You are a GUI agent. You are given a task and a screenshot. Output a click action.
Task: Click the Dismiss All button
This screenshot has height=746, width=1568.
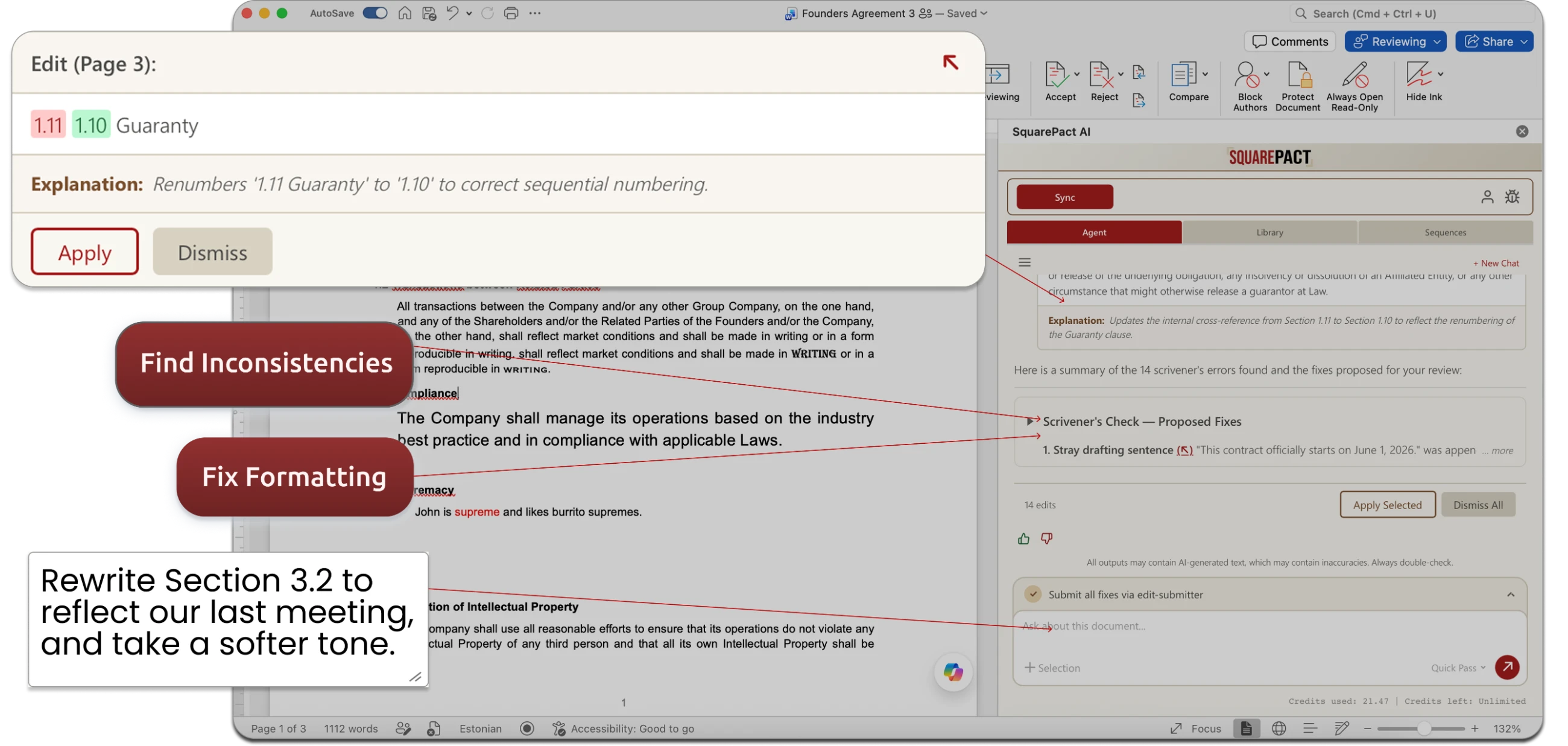click(x=1478, y=505)
